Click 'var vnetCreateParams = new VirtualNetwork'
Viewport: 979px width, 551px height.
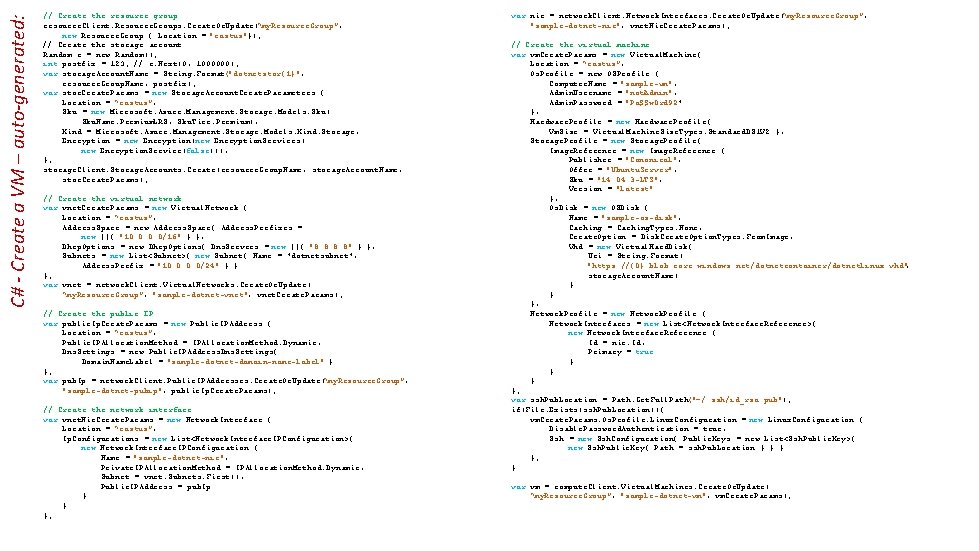tap(145, 208)
